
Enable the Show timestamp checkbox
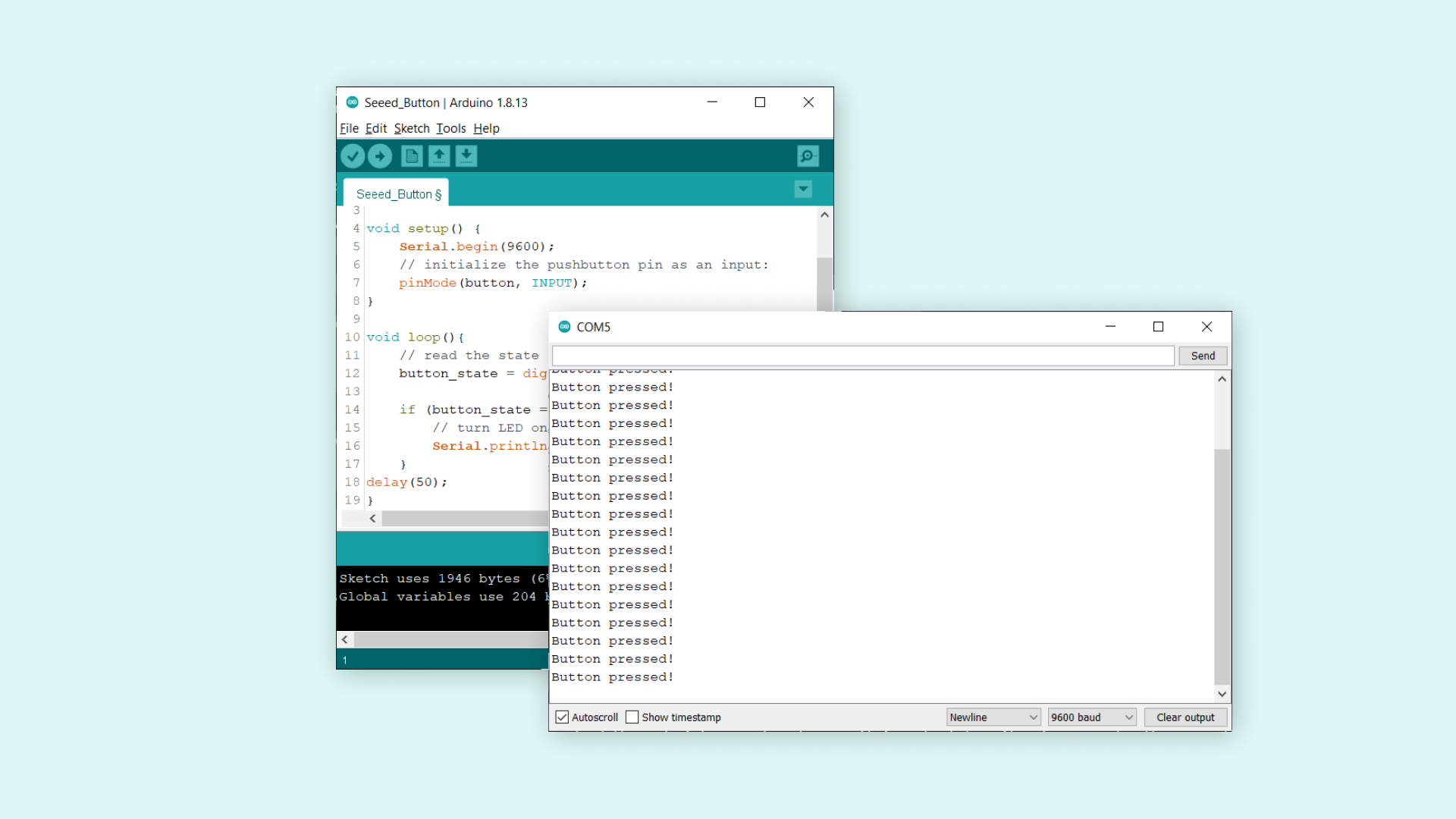coord(632,717)
